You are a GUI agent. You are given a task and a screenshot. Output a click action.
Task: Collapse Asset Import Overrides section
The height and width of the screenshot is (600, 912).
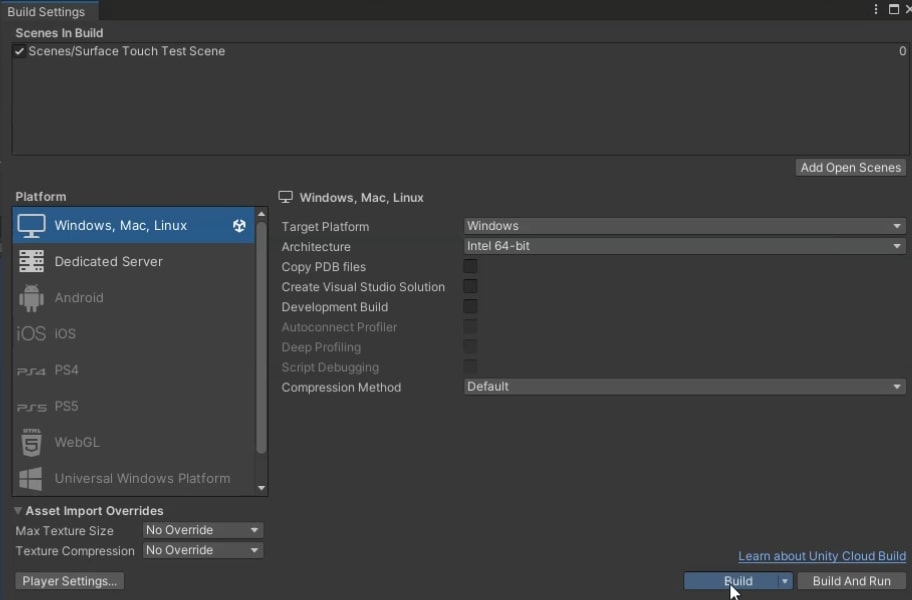pos(18,511)
